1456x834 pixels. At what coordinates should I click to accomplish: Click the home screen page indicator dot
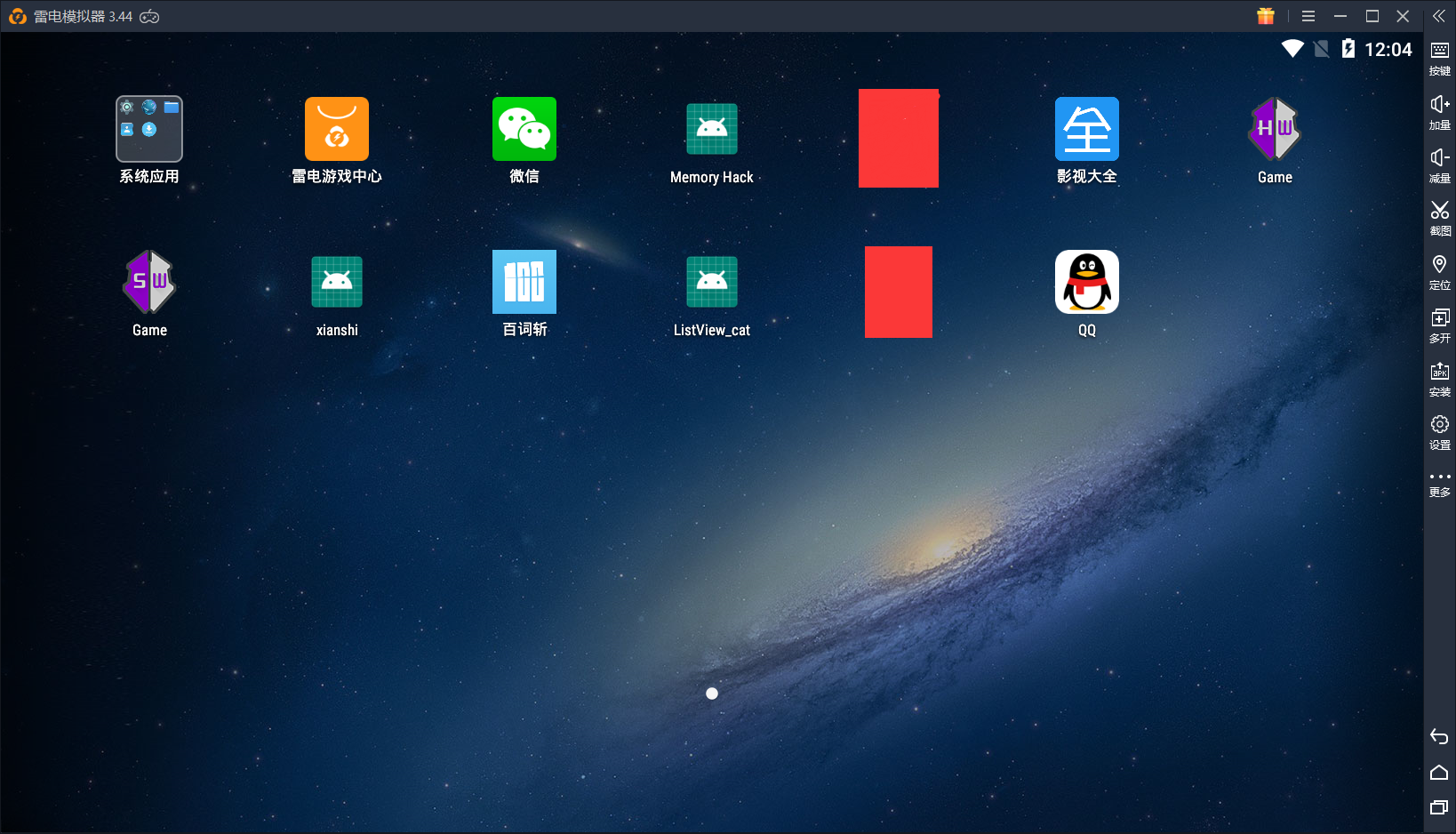coord(712,694)
